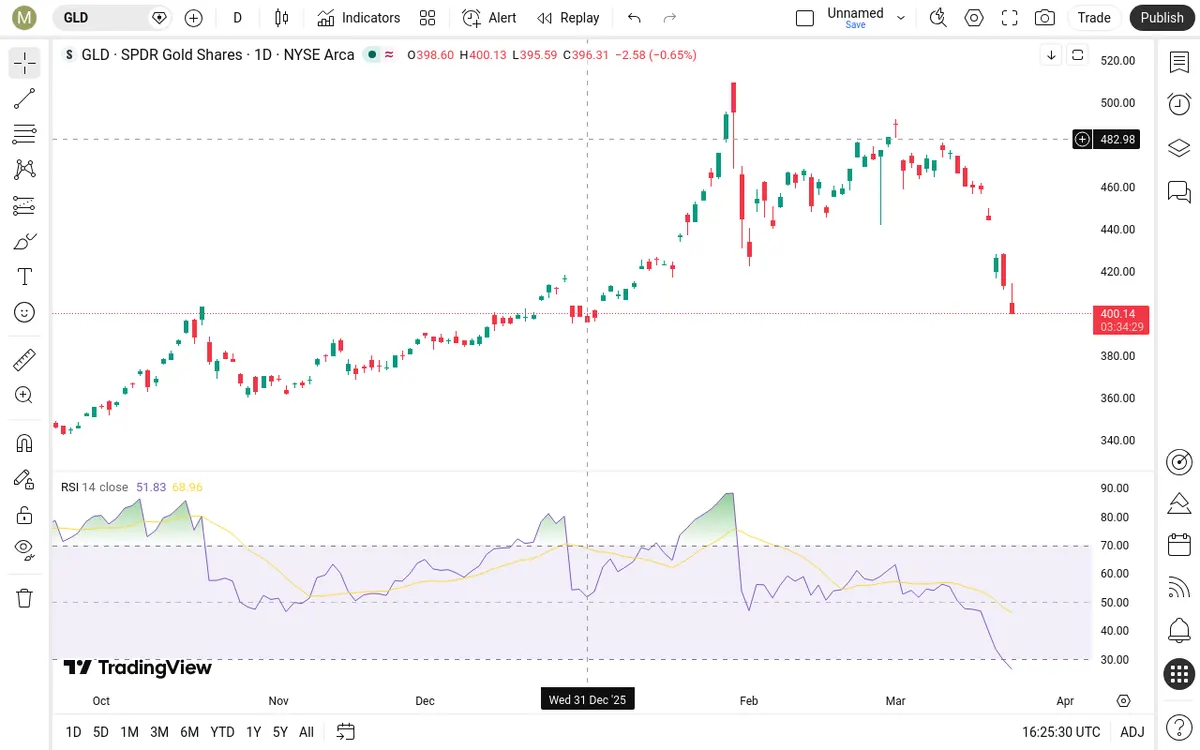This screenshot has height=750, width=1200.
Task: Select the 5Y time range
Action: pos(280,732)
